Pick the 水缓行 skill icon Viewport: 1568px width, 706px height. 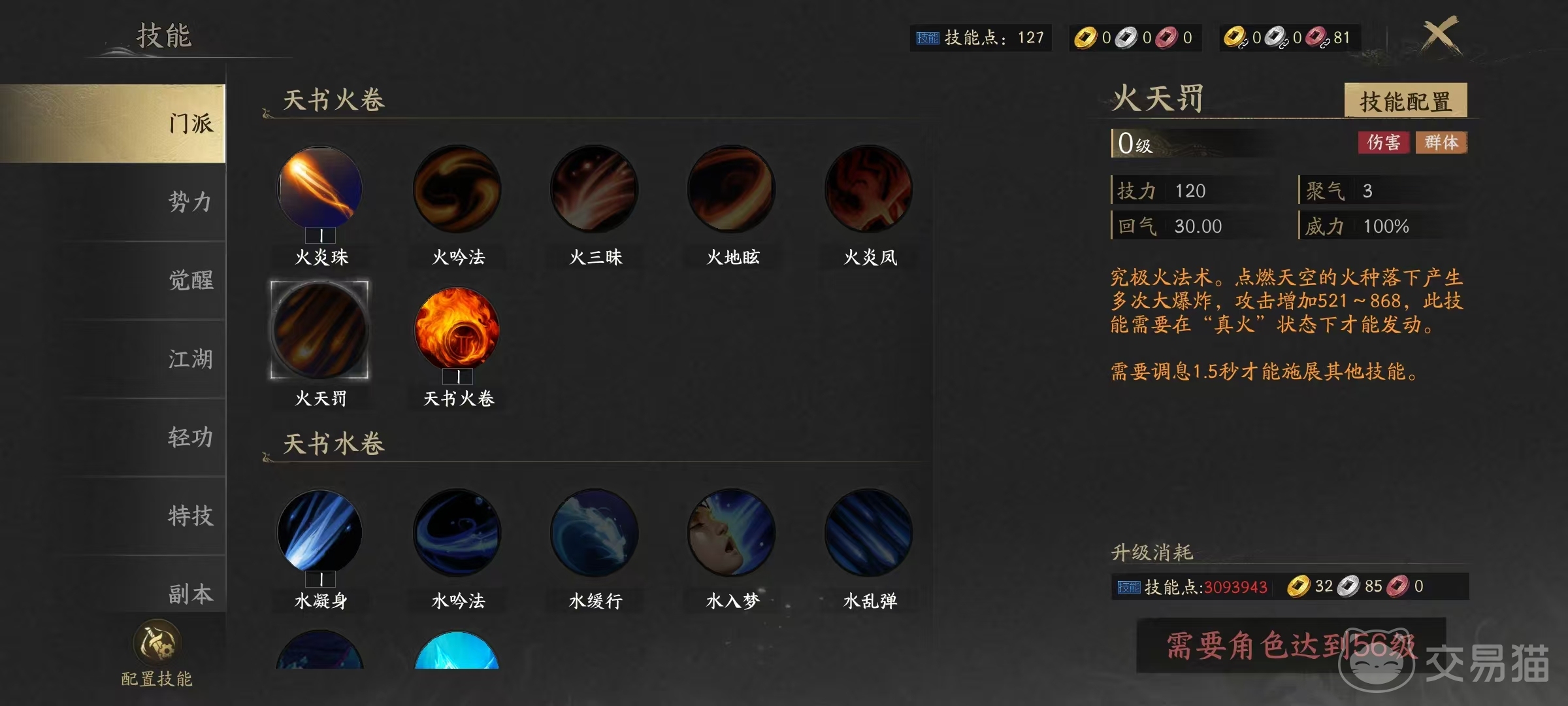click(595, 532)
